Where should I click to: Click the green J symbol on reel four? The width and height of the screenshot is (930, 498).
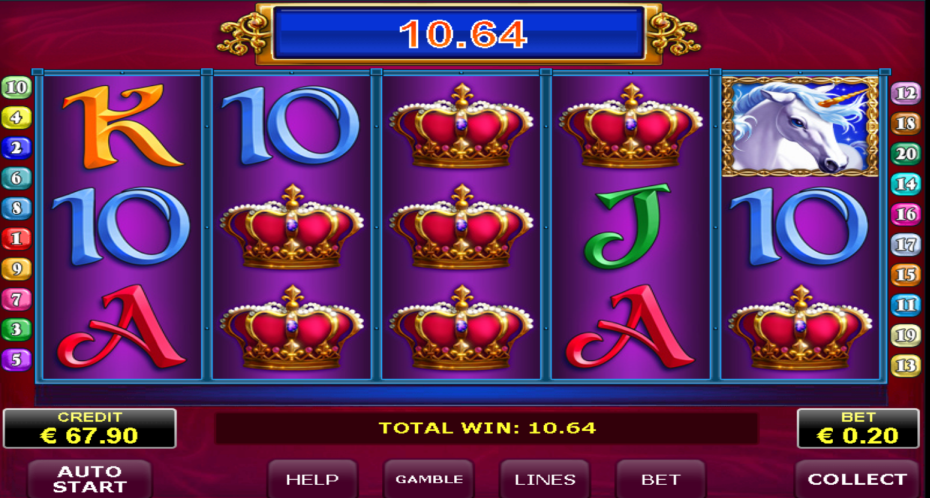tap(629, 227)
